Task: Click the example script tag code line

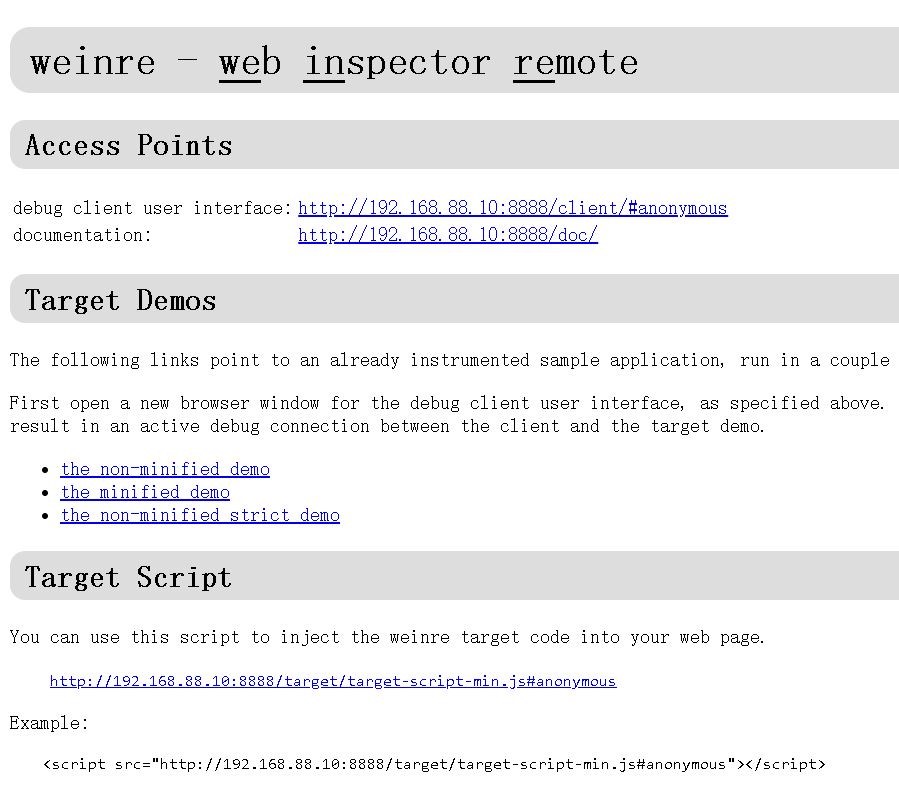Action: tap(434, 764)
